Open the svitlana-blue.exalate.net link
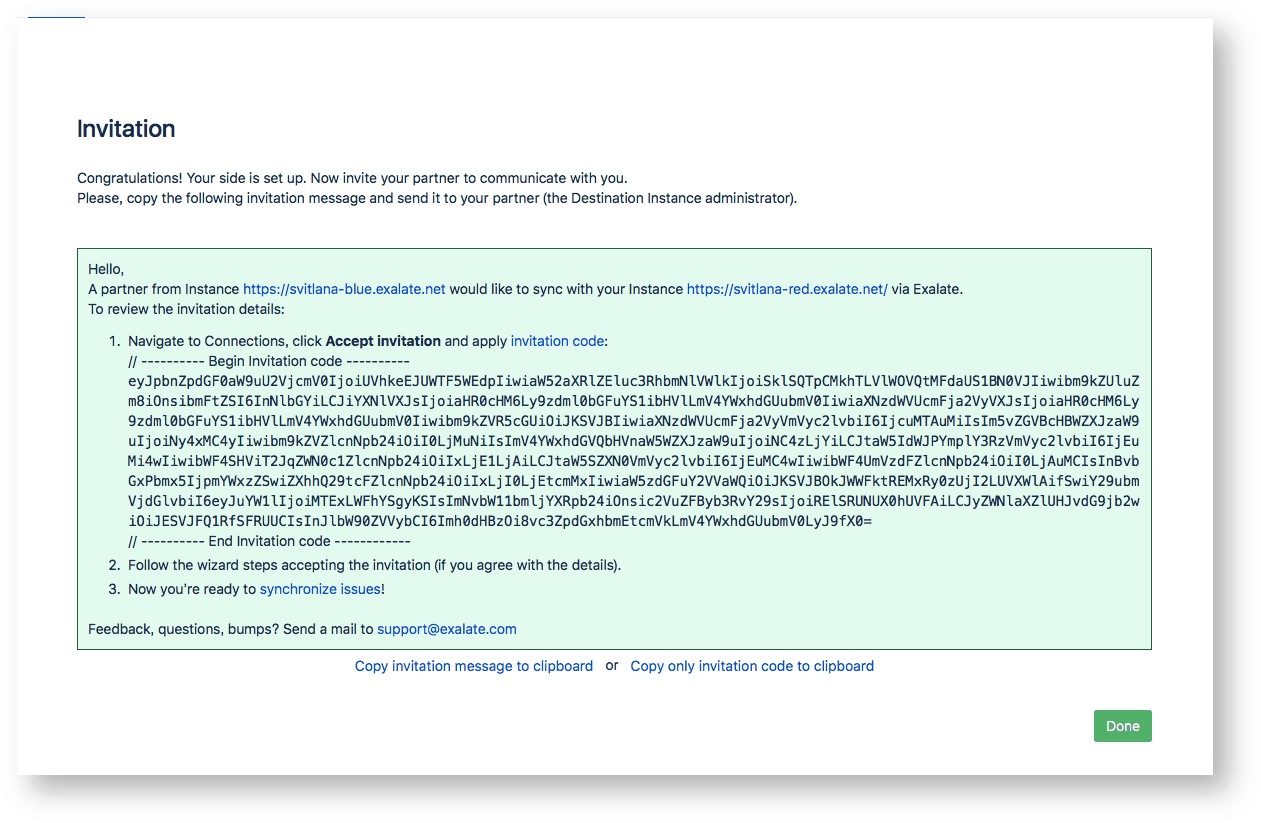 (x=344, y=289)
